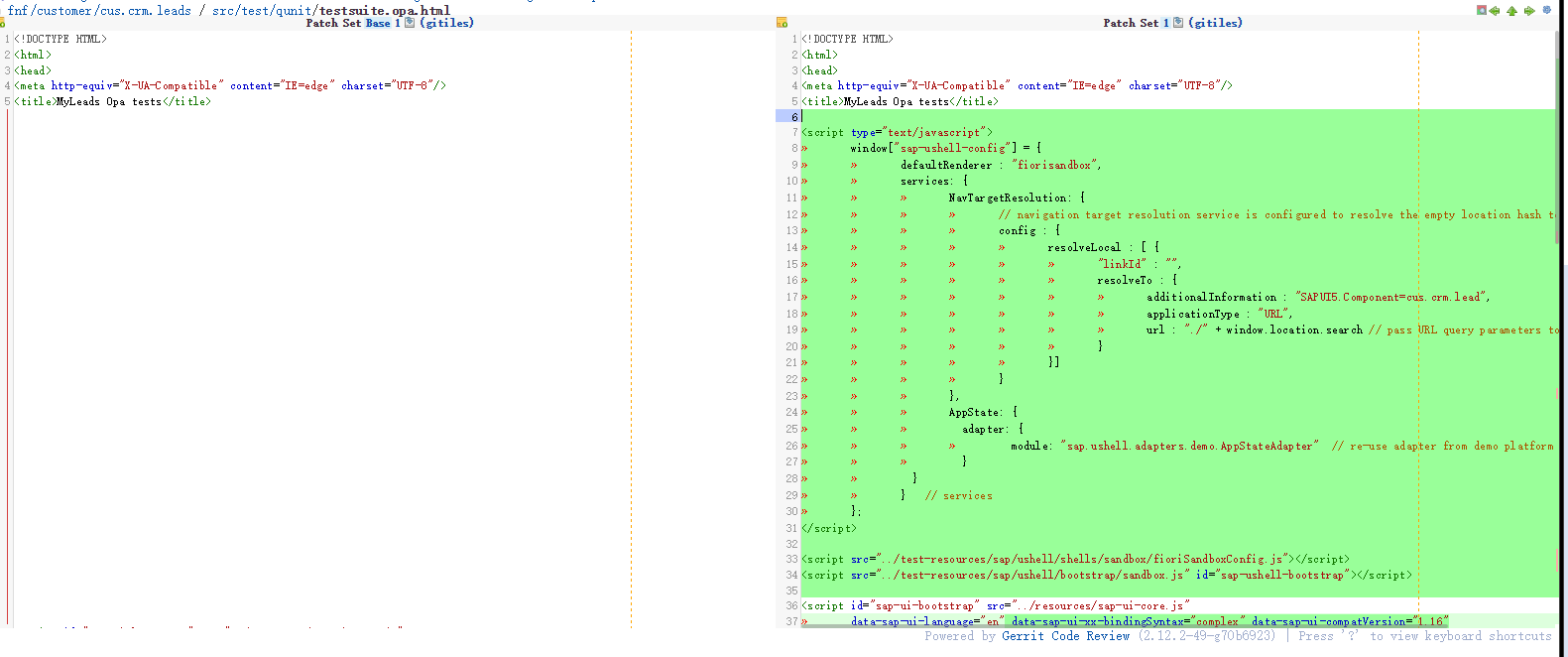Click 'sap-ushell-bootstrap' id text on line 34
Screen dimensions: 1568x657
pos(1282,575)
